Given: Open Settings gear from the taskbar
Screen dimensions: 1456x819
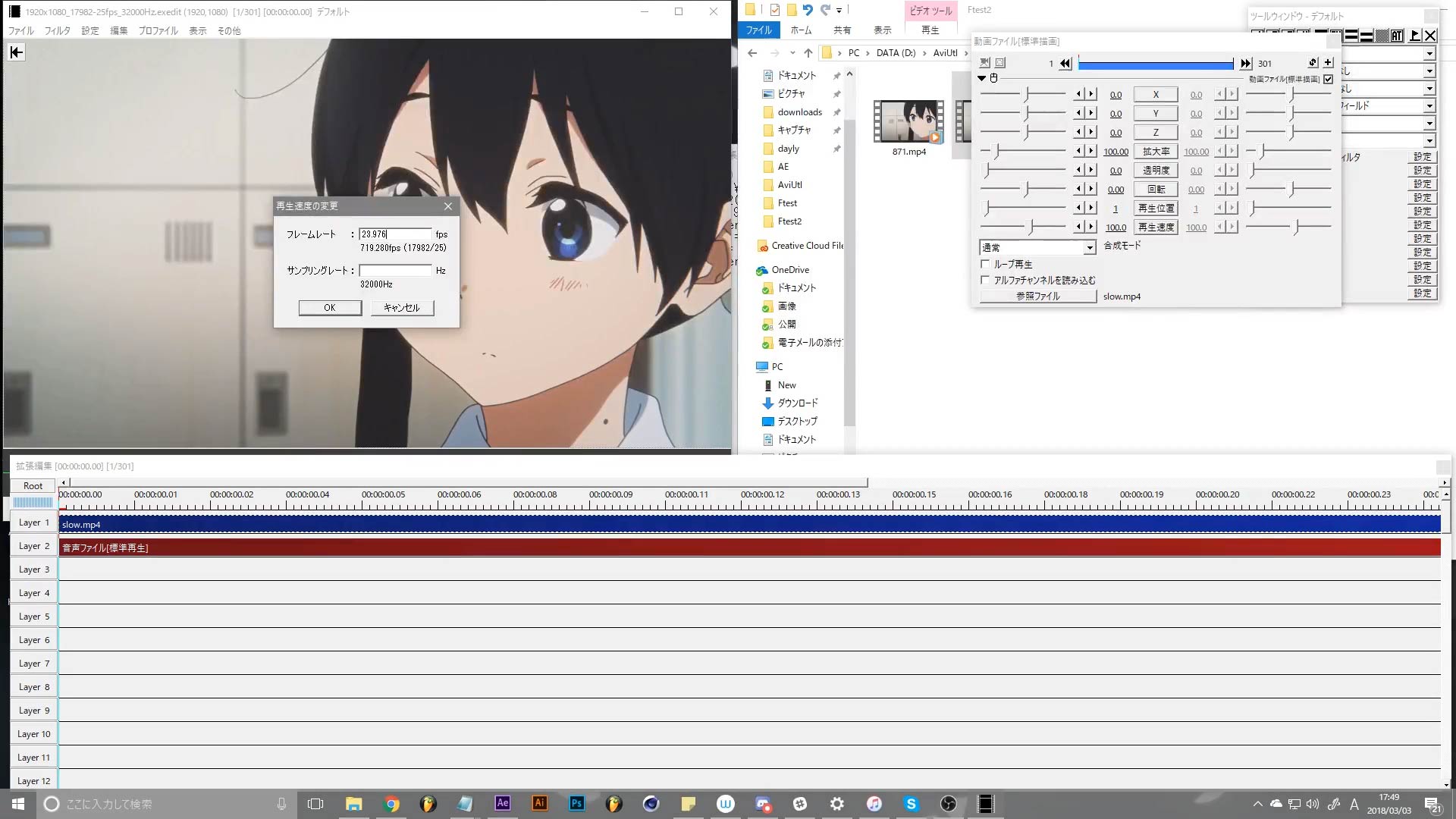Looking at the screenshot, I should (x=836, y=804).
